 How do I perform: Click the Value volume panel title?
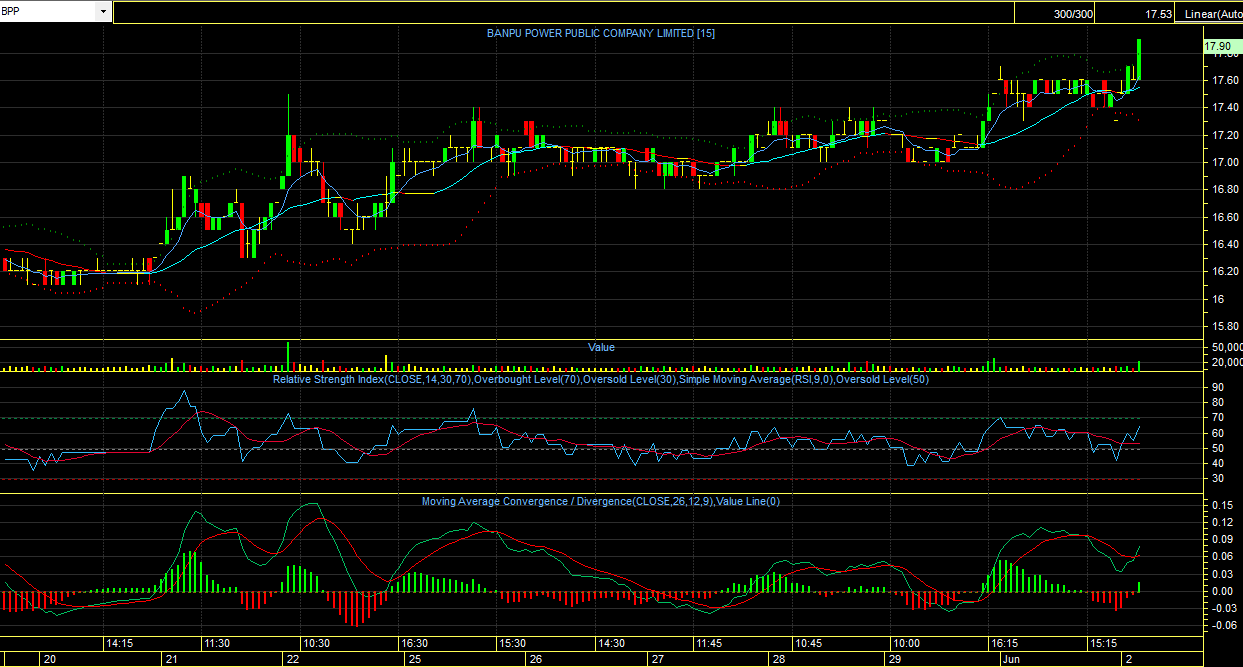click(x=601, y=347)
